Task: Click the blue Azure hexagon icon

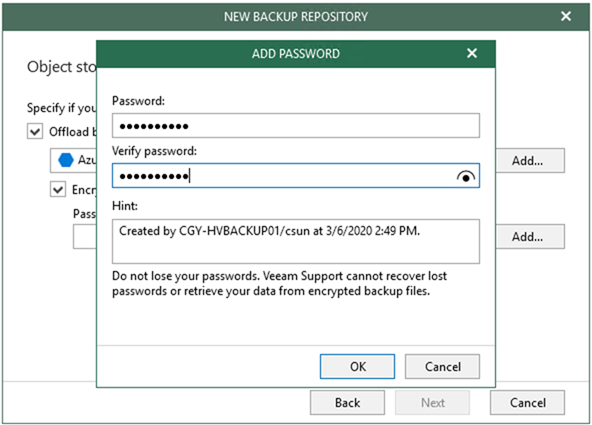Action: tap(66, 160)
